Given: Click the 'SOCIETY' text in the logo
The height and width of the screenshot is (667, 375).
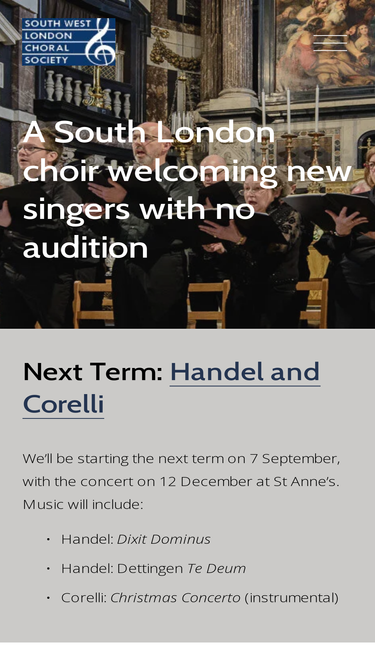Looking at the screenshot, I should (46, 60).
